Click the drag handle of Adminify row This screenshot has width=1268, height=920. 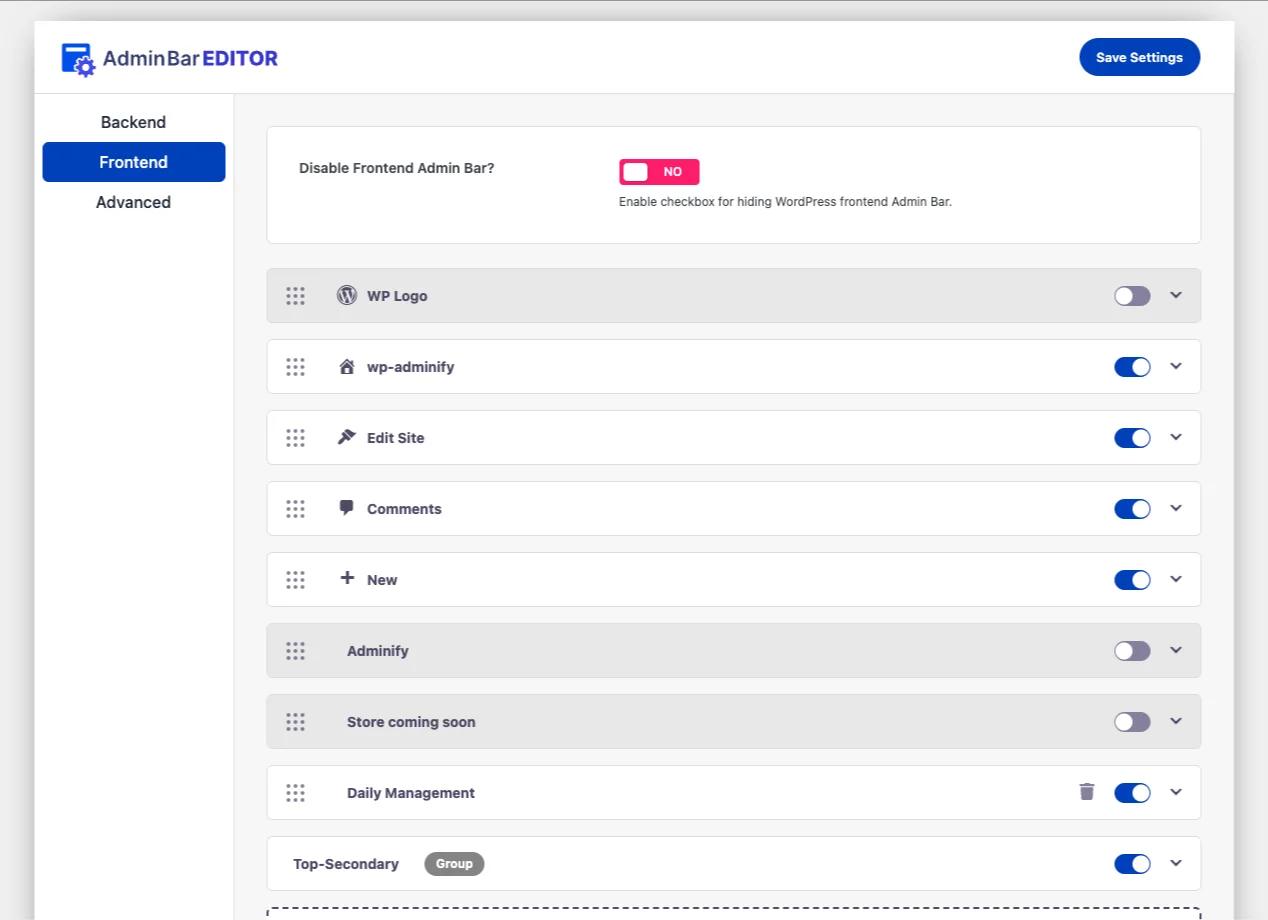pyautogui.click(x=295, y=651)
